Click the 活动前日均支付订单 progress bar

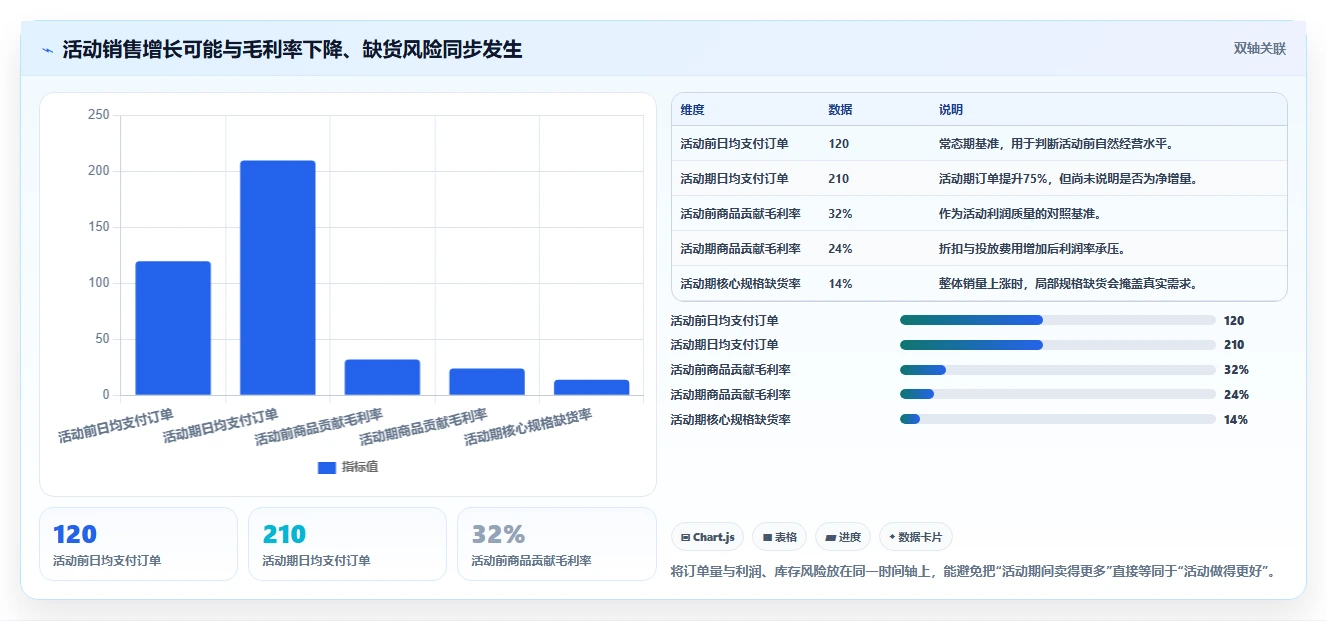point(1058,320)
